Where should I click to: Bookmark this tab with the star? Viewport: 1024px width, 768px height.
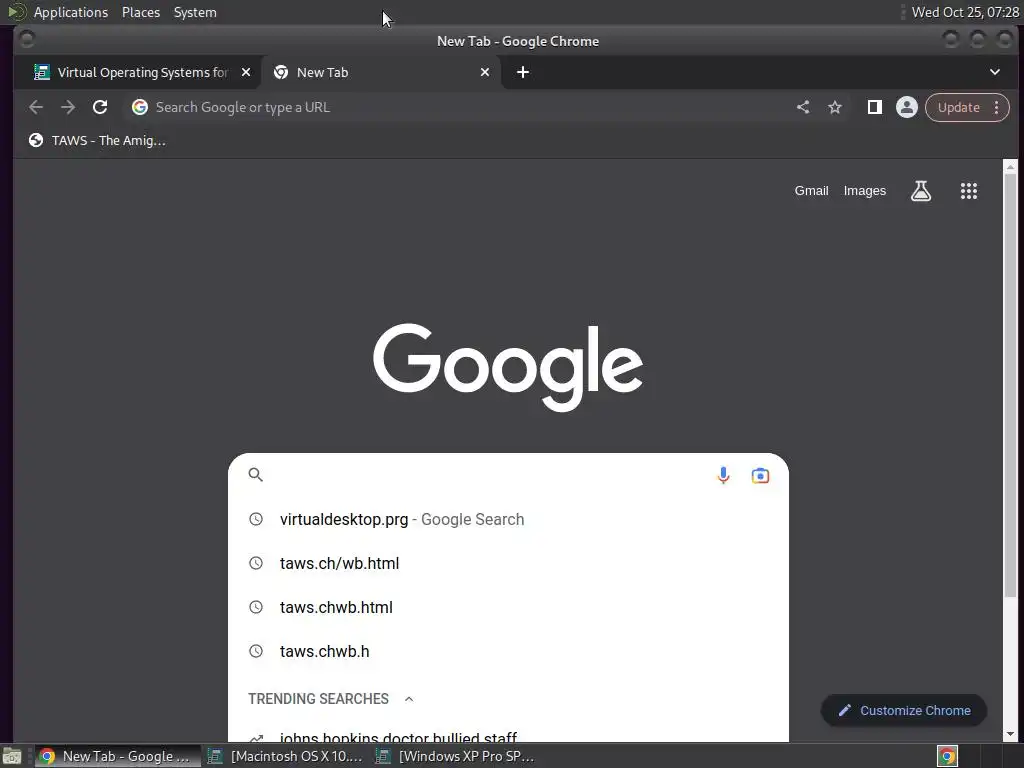click(x=835, y=107)
